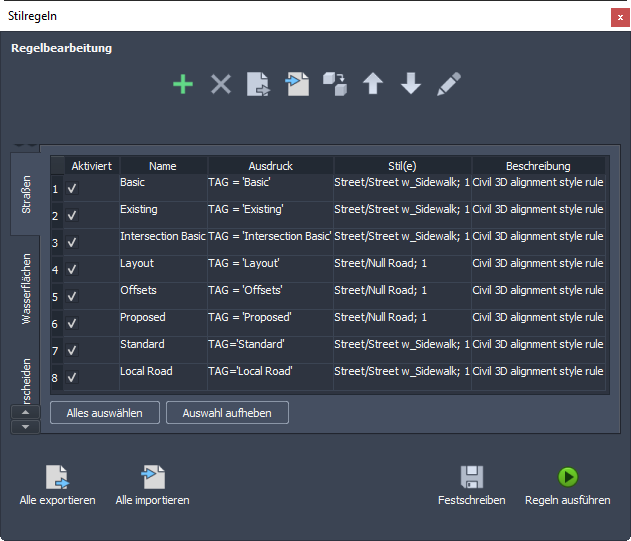Select the name cell 'Intersection Basic'

tap(163, 242)
